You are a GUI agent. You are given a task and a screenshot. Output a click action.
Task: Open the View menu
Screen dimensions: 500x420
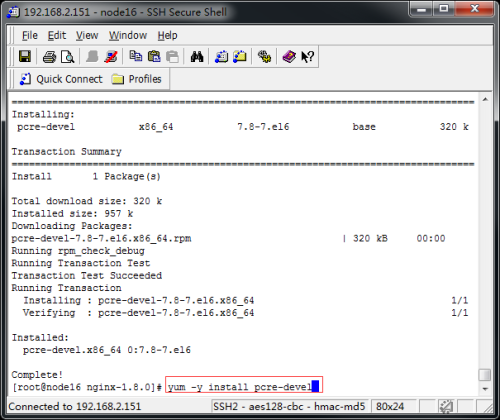(x=87, y=35)
